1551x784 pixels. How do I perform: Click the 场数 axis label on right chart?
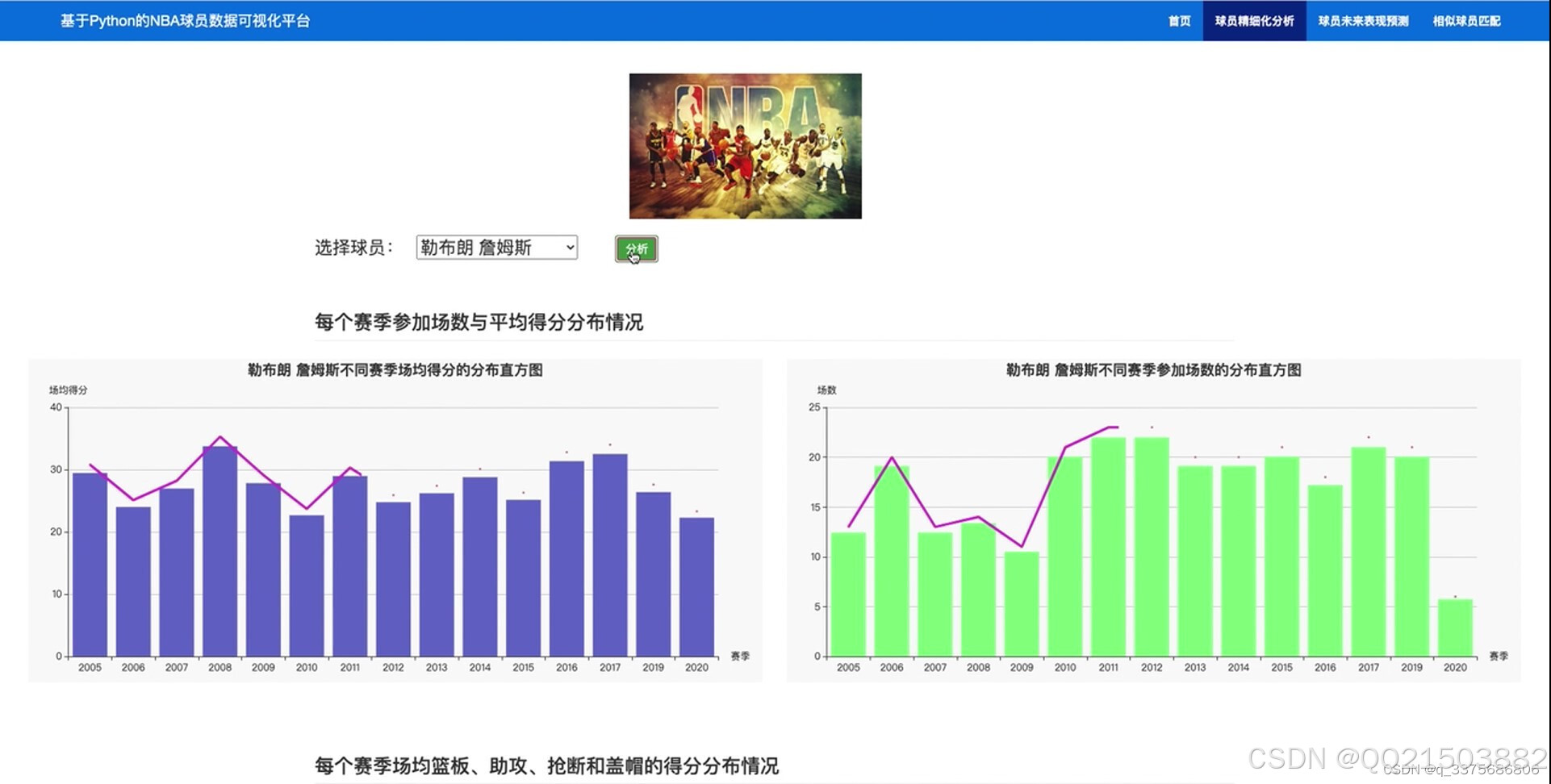coord(827,390)
